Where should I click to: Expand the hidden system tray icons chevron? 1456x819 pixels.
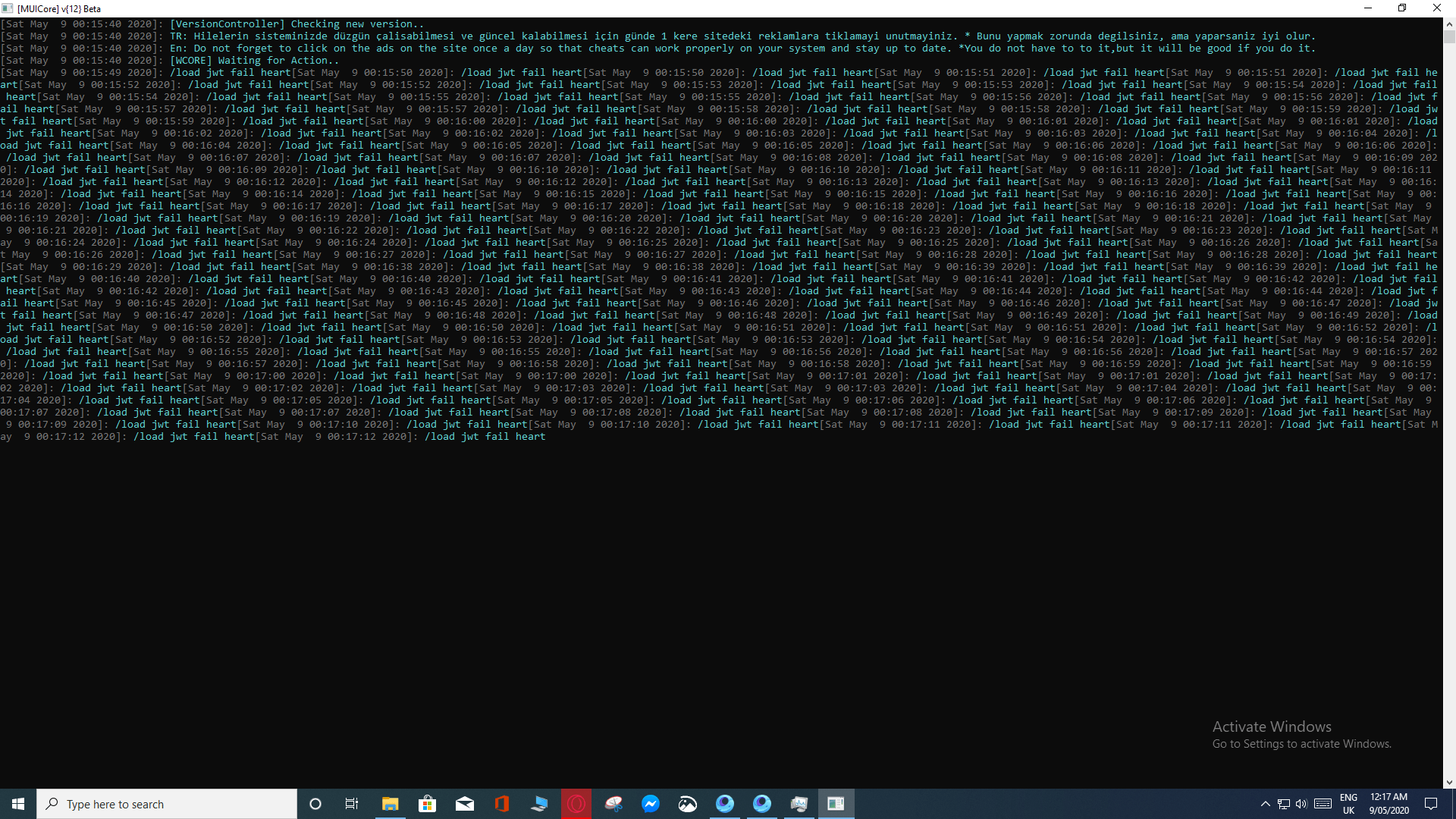coord(1265,804)
